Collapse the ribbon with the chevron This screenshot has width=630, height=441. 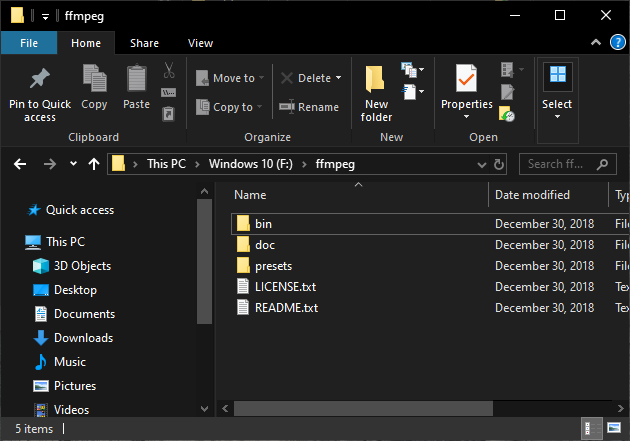595,43
